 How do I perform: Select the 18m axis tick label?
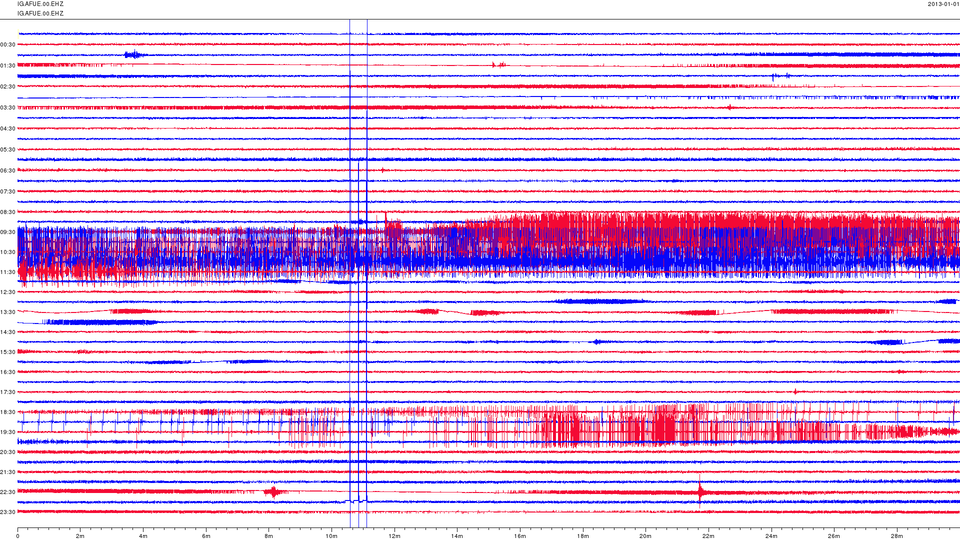582,536
